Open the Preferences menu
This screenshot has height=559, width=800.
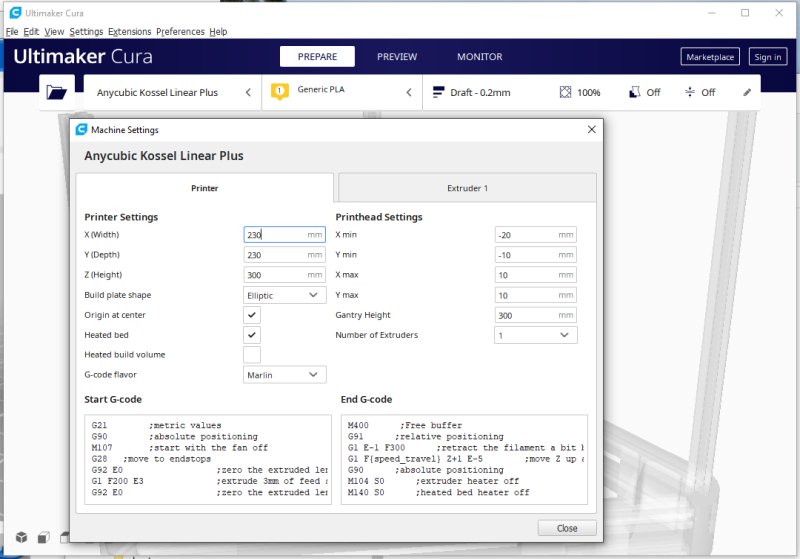(180, 32)
